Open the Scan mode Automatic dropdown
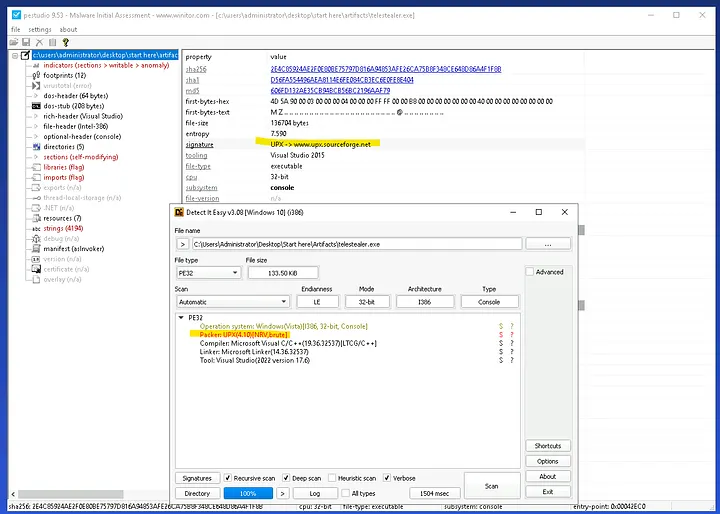Image resolution: width=720 pixels, height=514 pixels. (x=233, y=302)
